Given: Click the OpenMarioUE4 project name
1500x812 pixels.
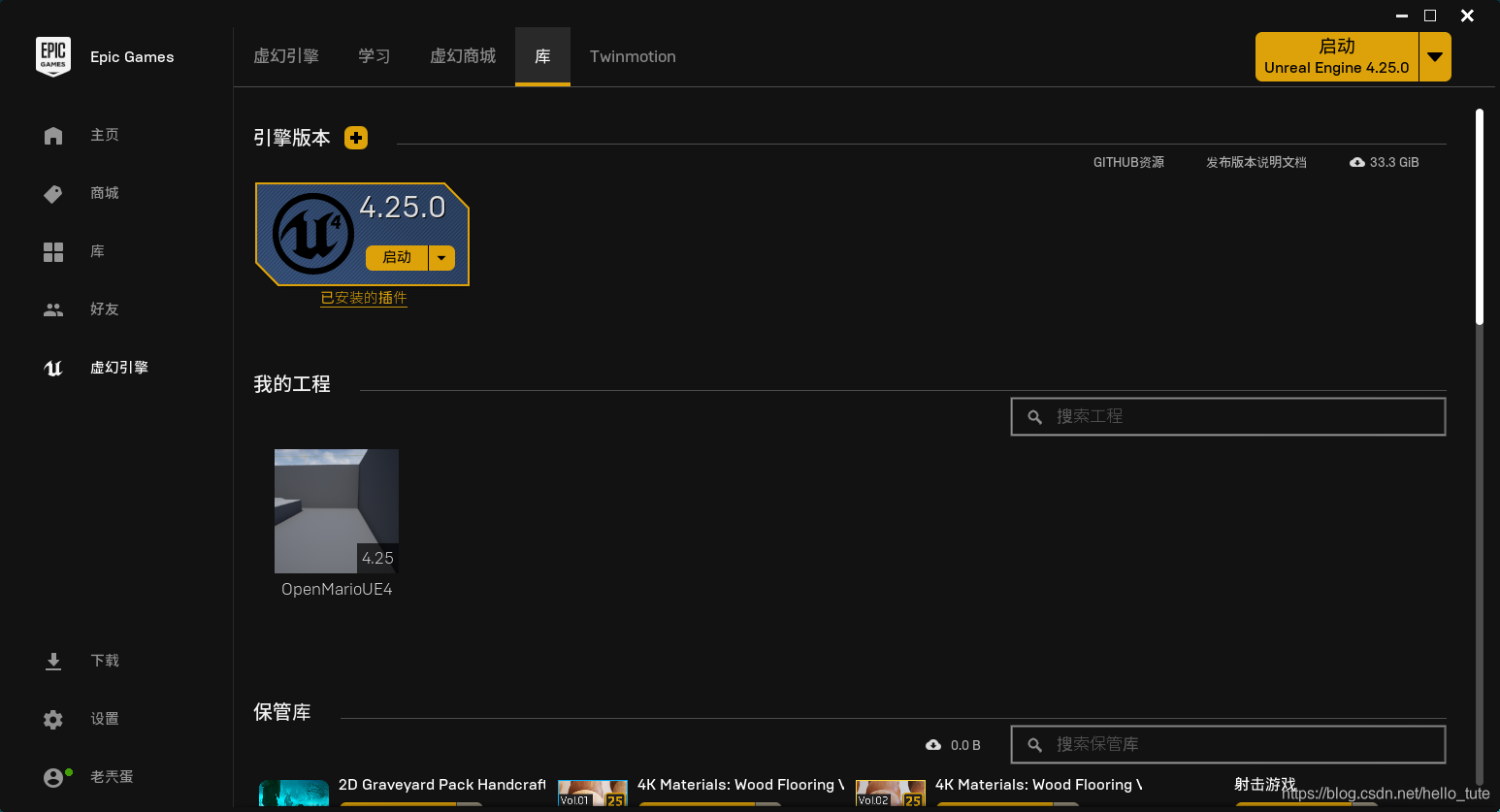Looking at the screenshot, I should coord(337,589).
